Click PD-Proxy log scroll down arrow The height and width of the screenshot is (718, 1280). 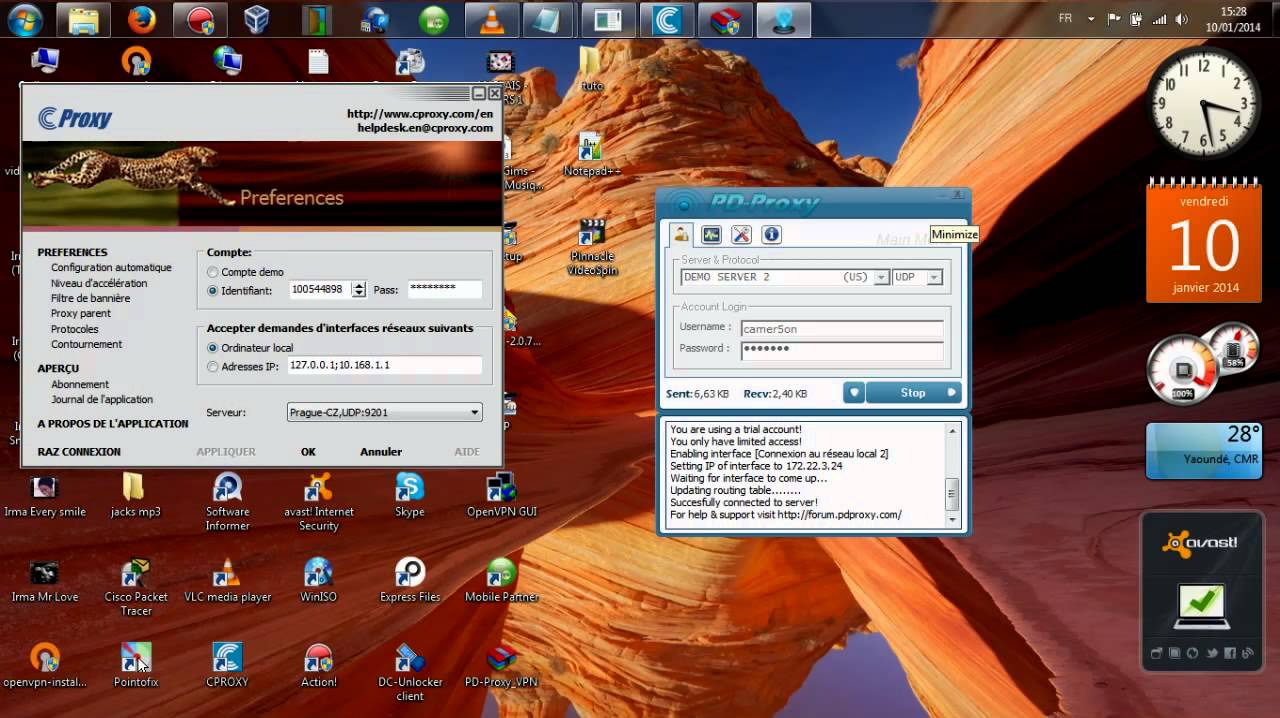coord(952,519)
